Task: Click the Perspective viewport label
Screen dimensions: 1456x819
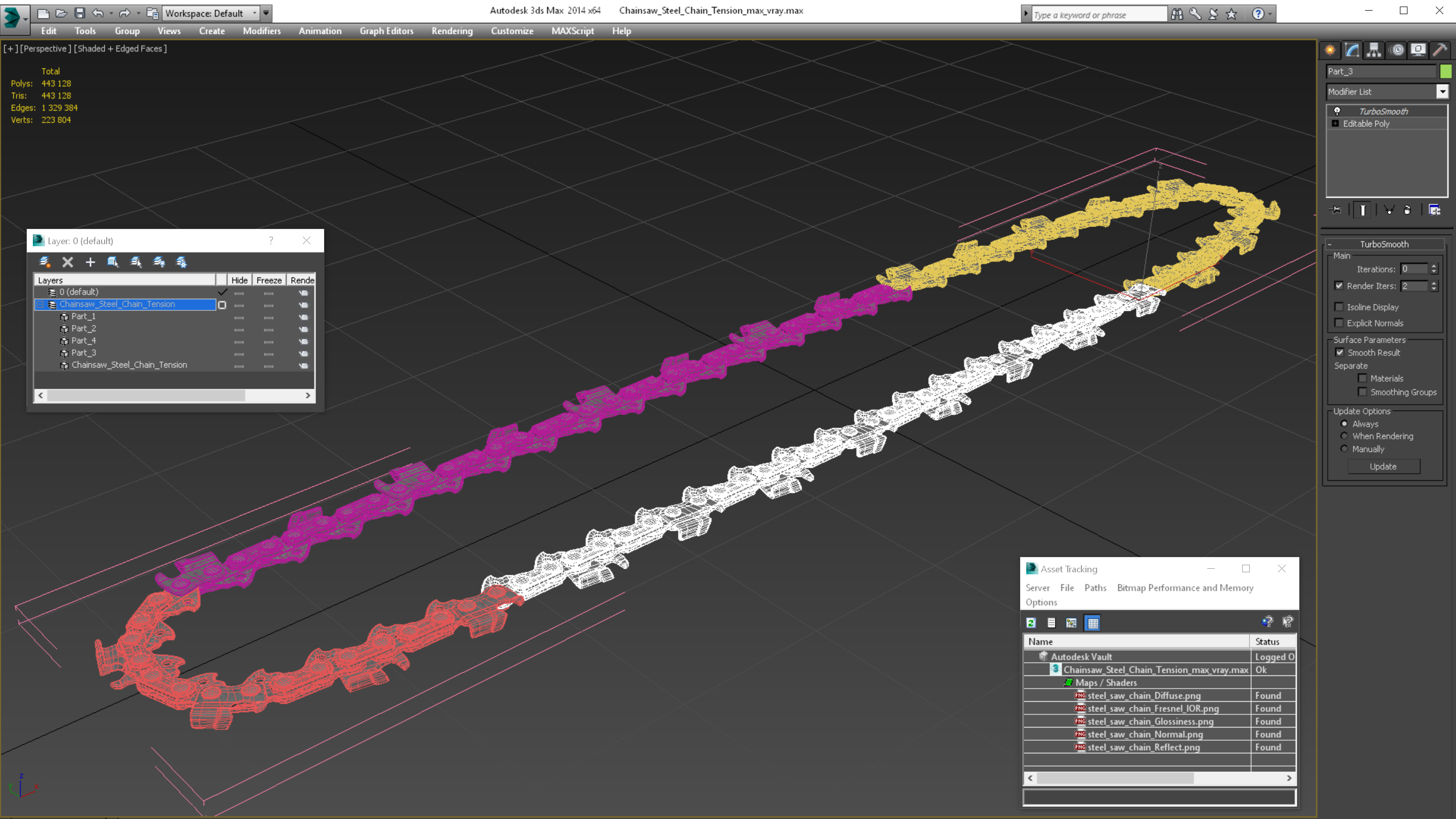Action: pyautogui.click(x=46, y=49)
